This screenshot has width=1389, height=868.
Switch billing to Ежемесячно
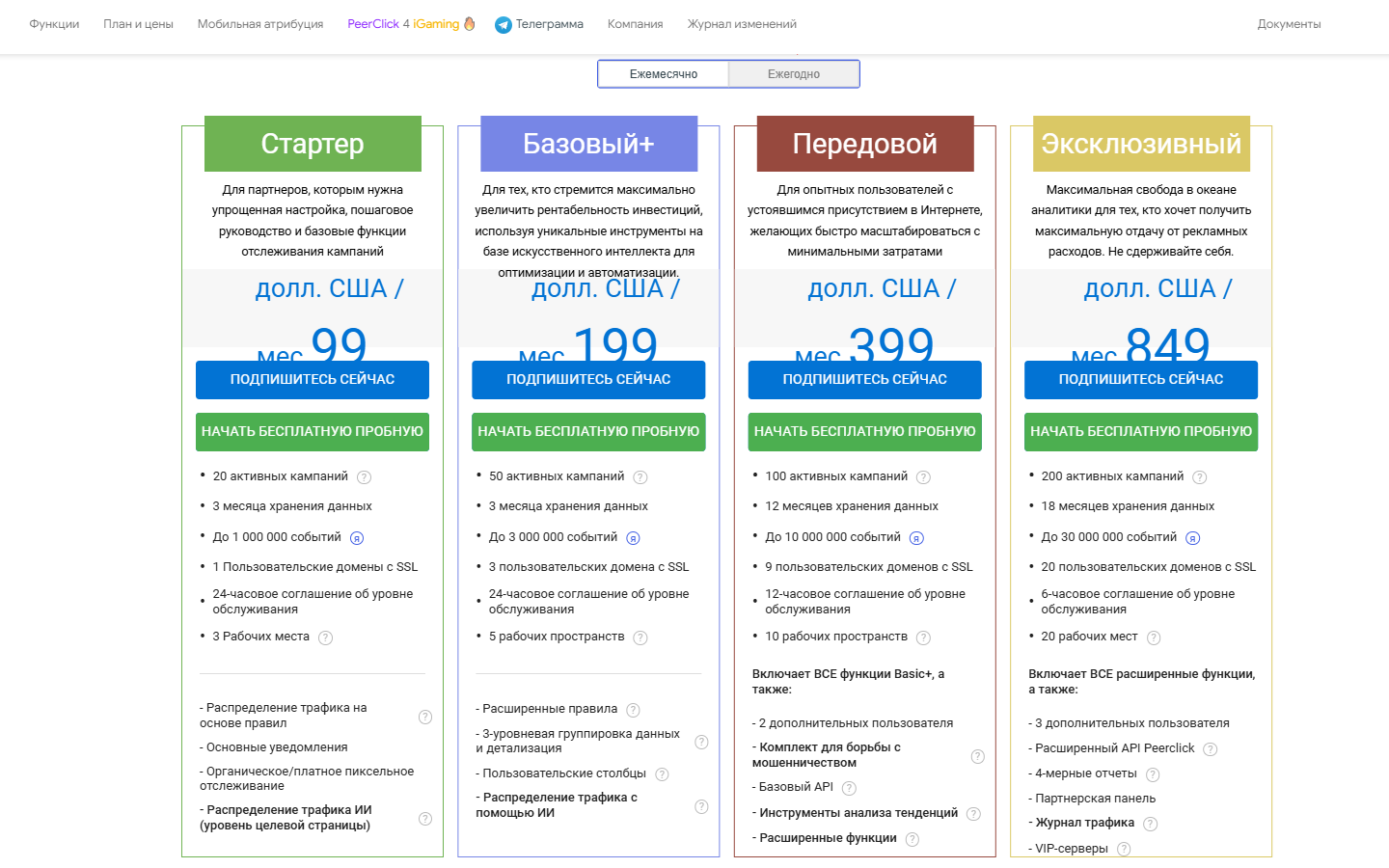pos(664,74)
